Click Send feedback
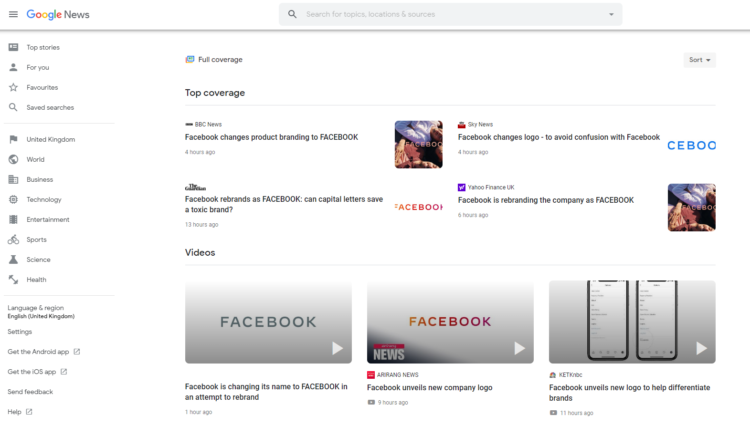The height and width of the screenshot is (426, 750). click(x=30, y=391)
